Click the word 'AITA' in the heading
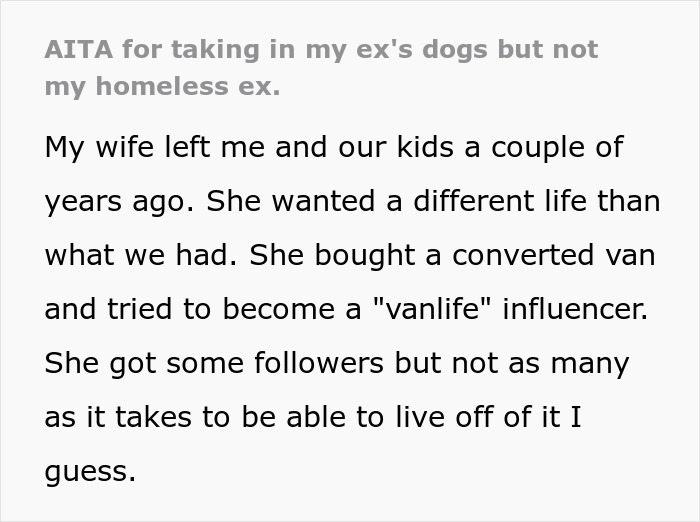700x522 pixels. 79,49
